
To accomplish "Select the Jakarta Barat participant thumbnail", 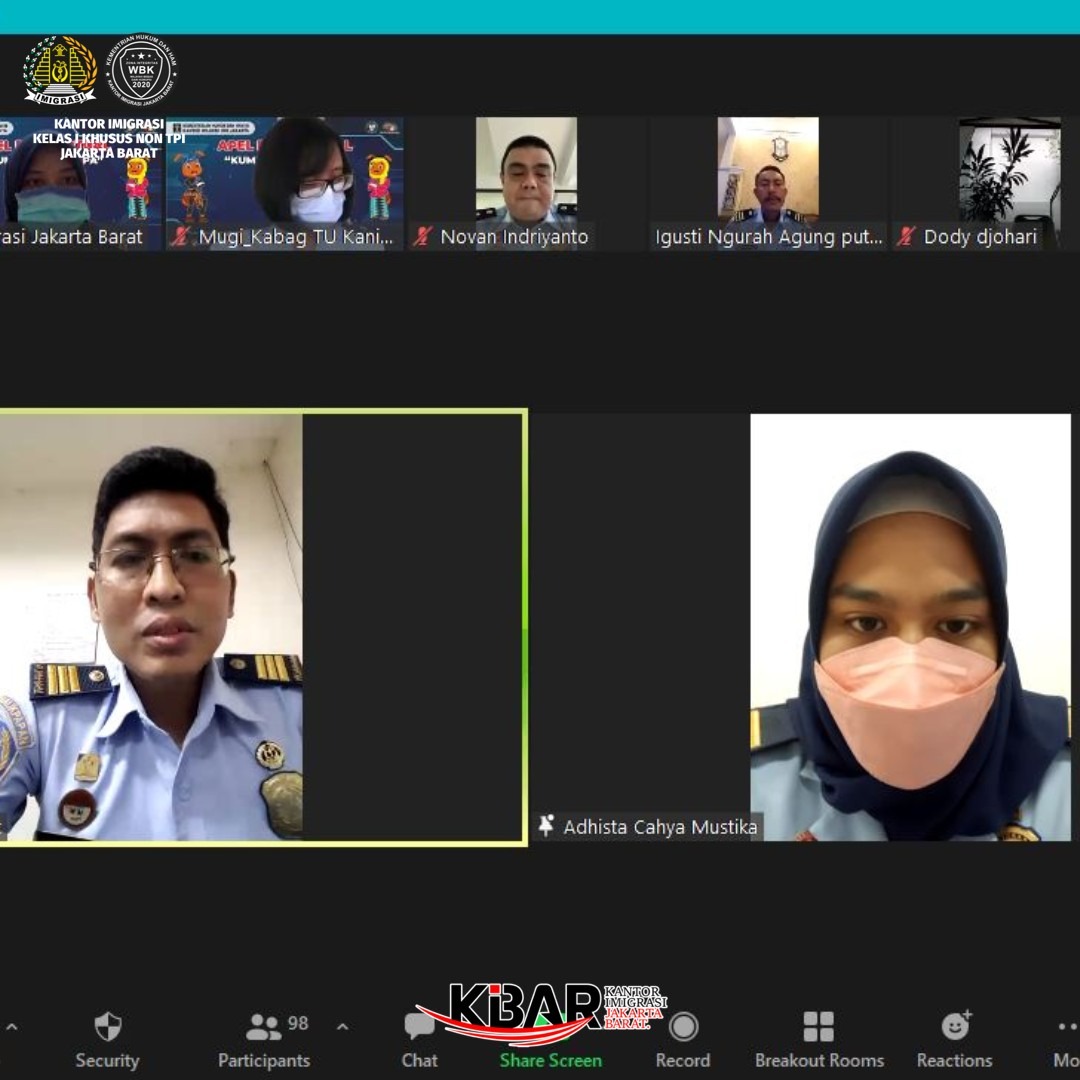I will coord(81,183).
